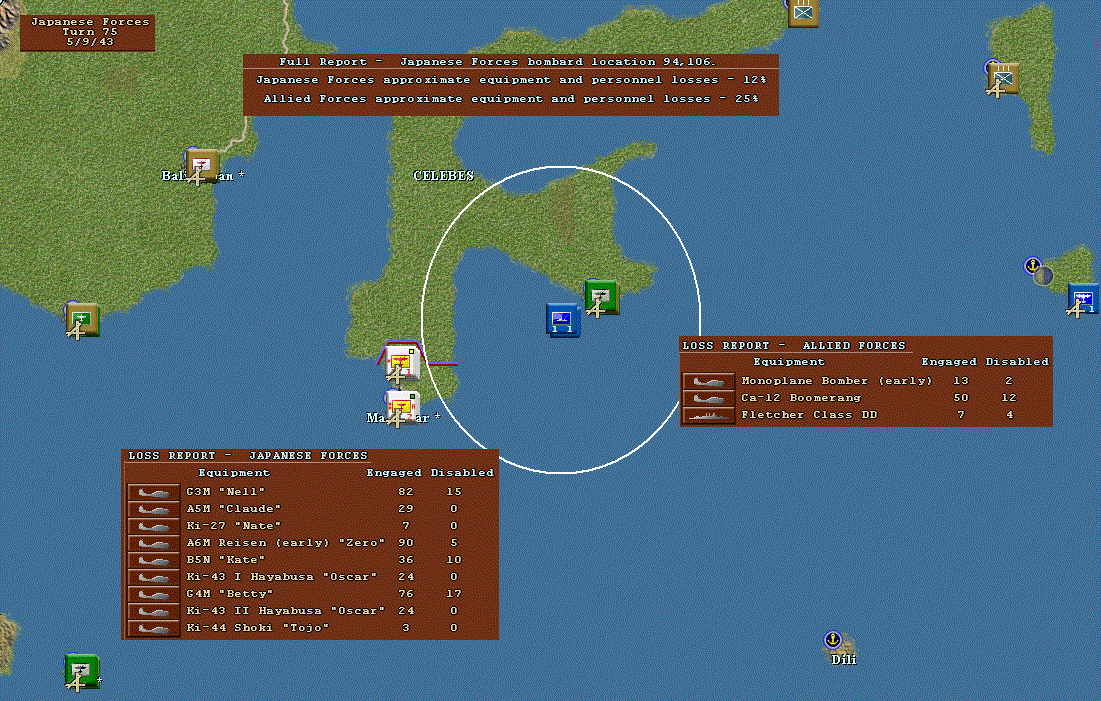Click the Engaged header in Japanese loss report
The height and width of the screenshot is (701, 1101).
coord(394,473)
